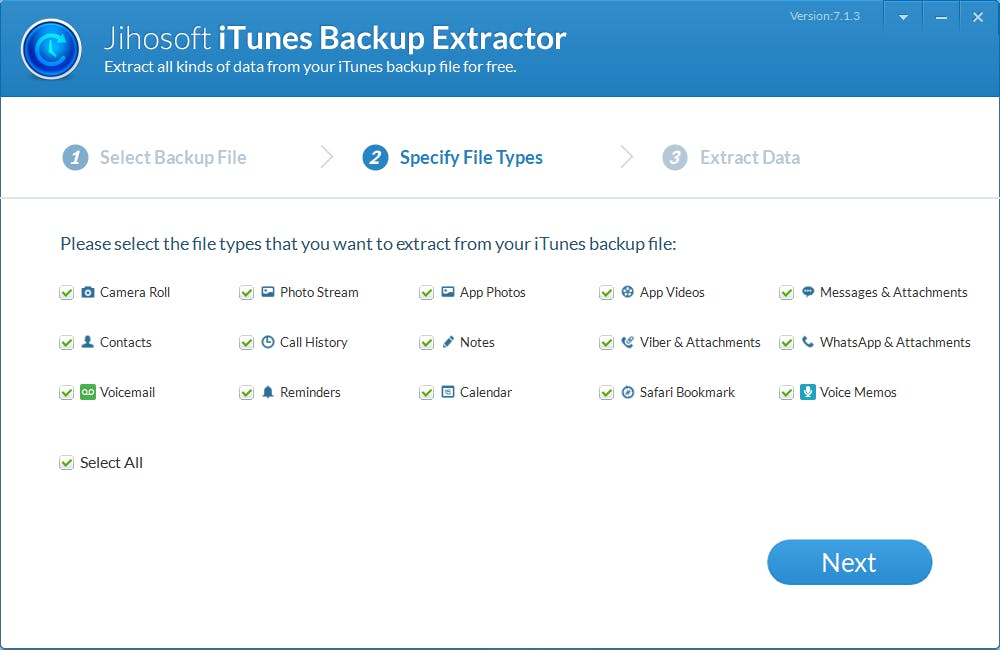Image resolution: width=1000 pixels, height=650 pixels.
Task: Click the green Voicemail icon
Action: tap(88, 392)
